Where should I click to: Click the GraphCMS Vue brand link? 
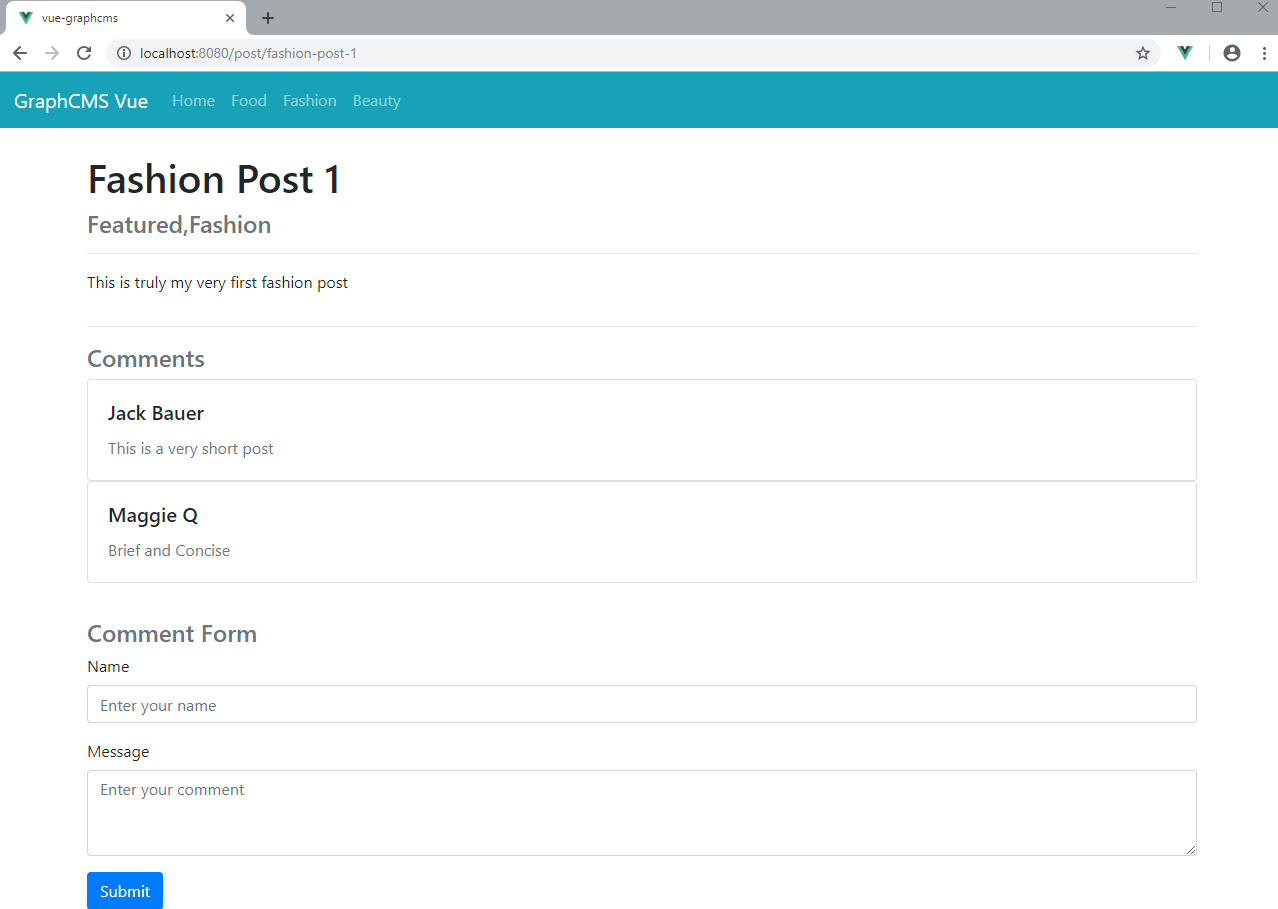coord(80,100)
